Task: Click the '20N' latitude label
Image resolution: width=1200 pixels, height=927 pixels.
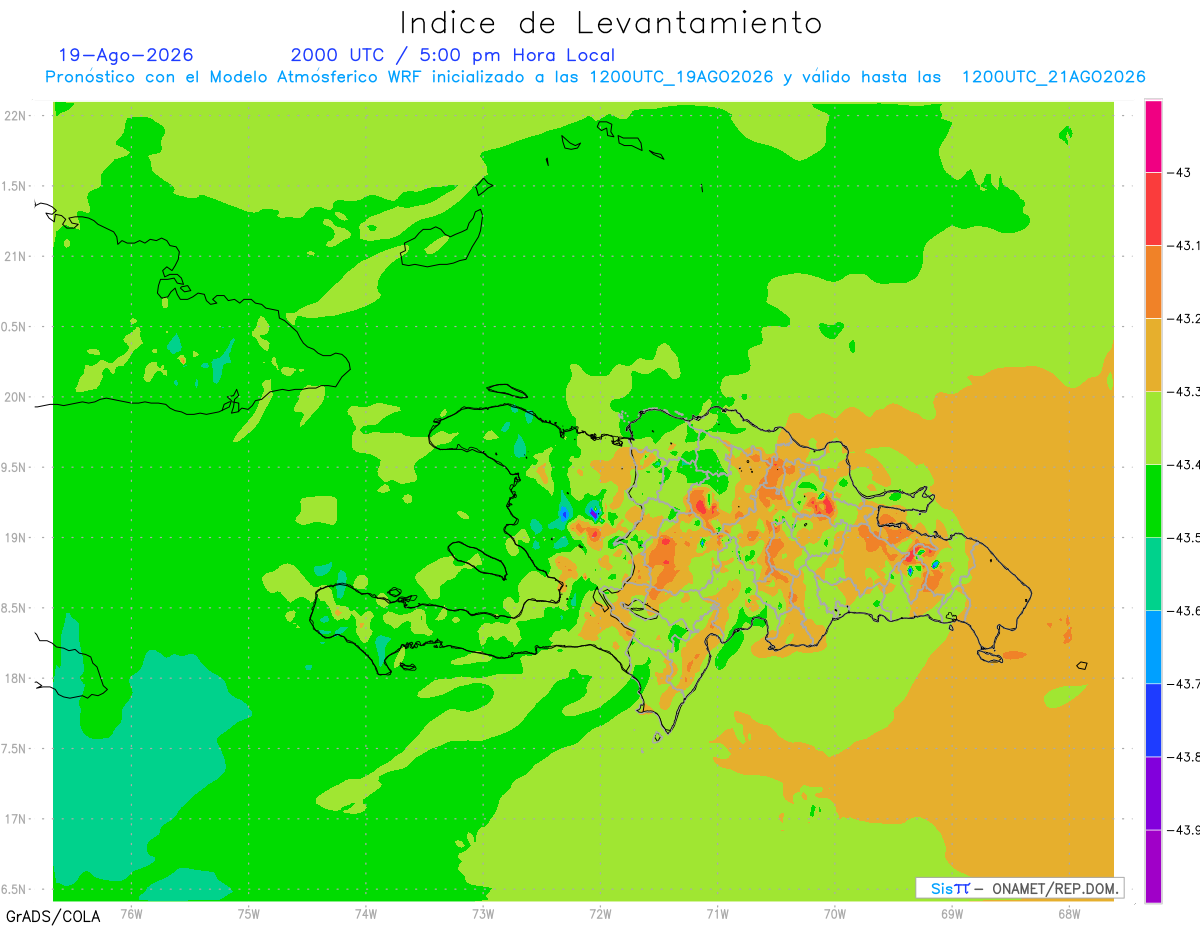Action: coord(17,397)
